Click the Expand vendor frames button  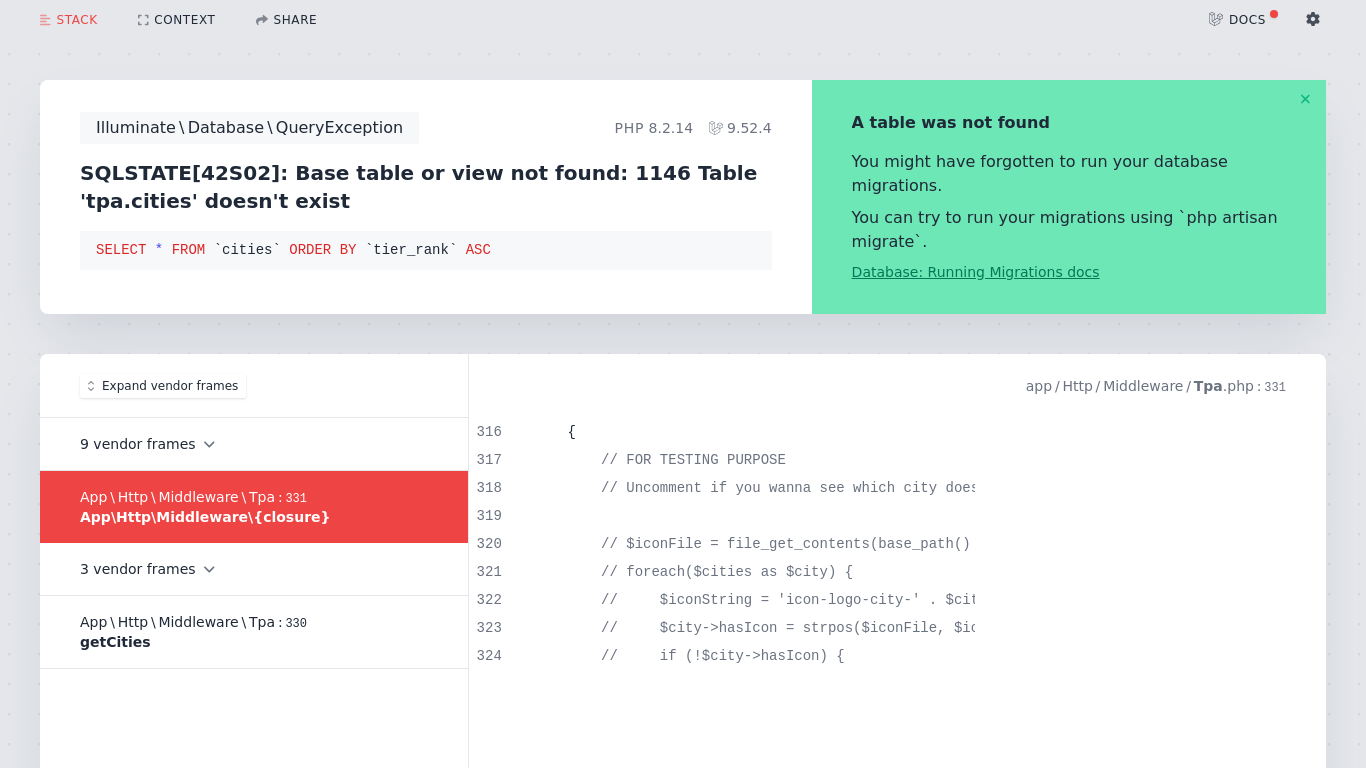(x=163, y=386)
